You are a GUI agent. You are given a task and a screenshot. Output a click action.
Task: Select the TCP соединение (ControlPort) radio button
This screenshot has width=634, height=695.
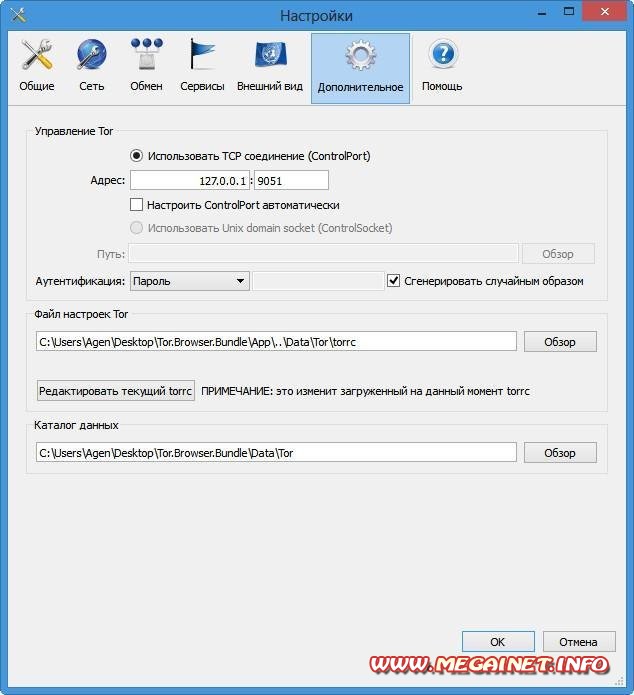pos(136,156)
